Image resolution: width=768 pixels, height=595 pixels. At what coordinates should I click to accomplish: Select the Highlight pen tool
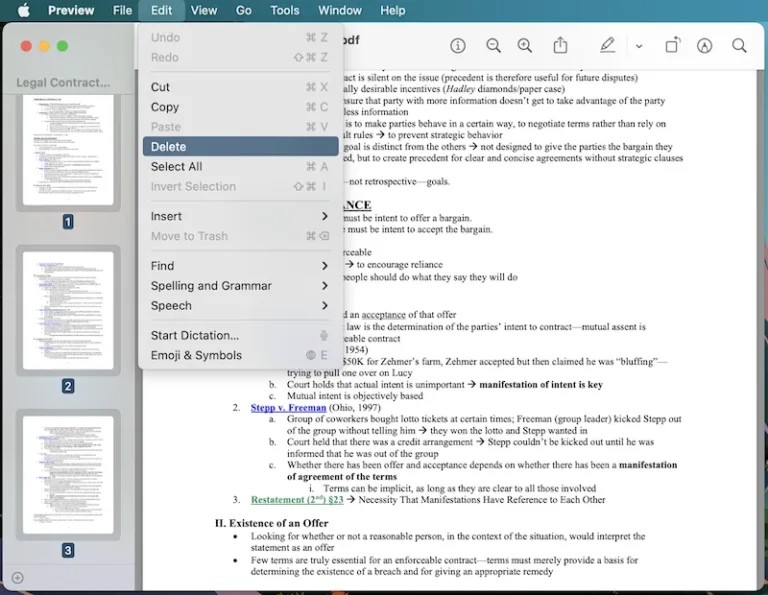(607, 46)
